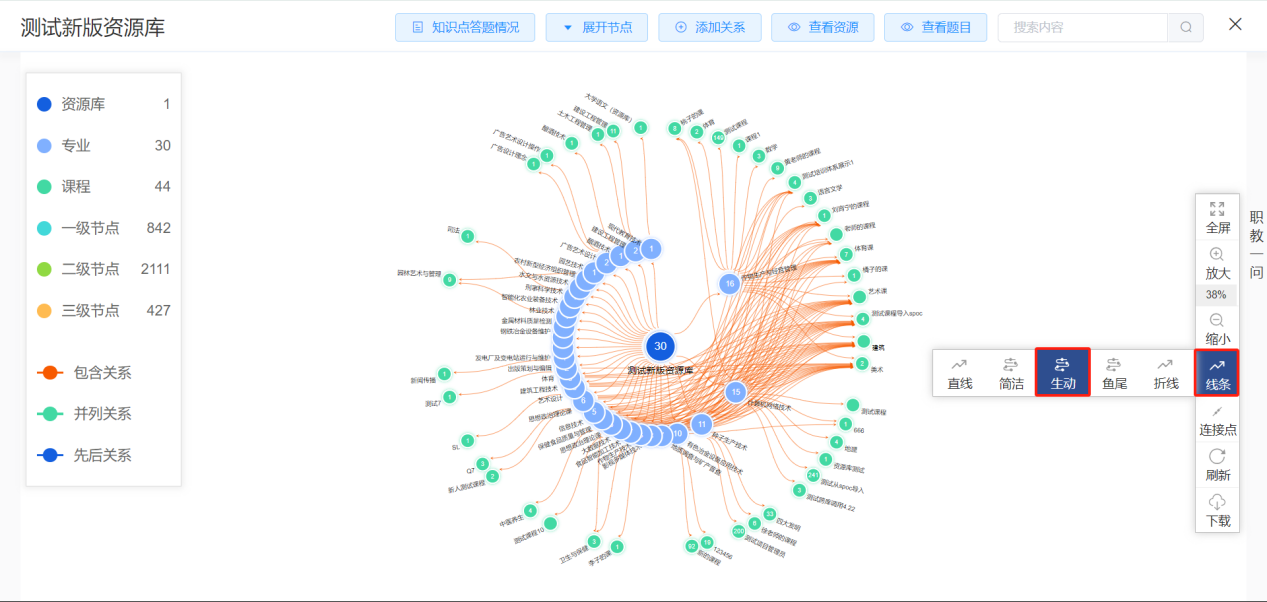Click the 查看资源 button
1267x602 pixels.
click(822, 27)
